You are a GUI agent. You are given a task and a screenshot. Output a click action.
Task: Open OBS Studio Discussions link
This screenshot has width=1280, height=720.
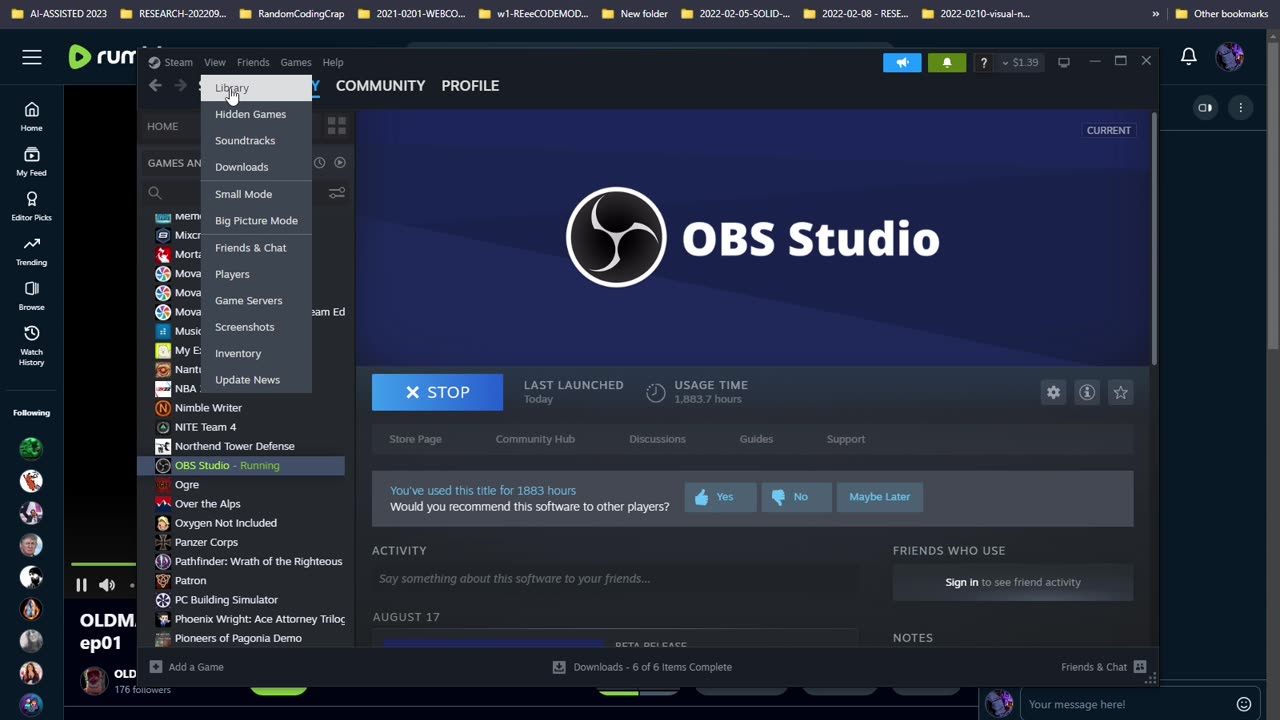657,439
